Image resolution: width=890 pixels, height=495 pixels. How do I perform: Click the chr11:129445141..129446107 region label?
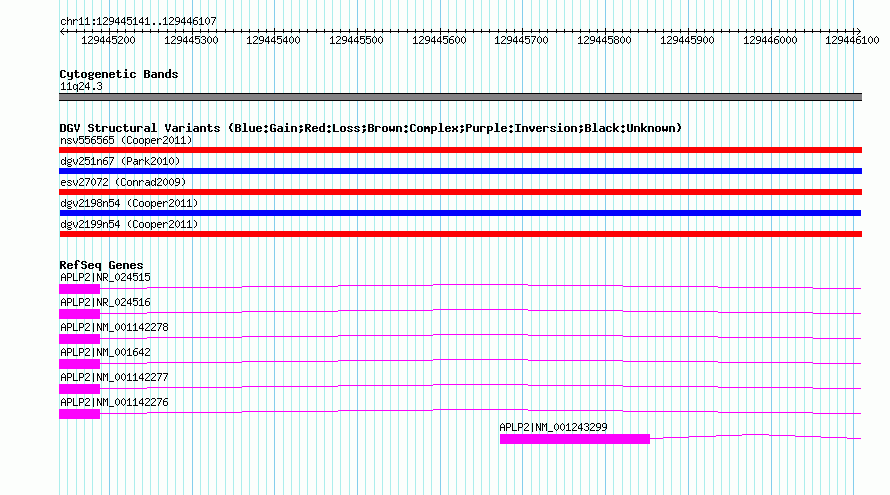138,21
